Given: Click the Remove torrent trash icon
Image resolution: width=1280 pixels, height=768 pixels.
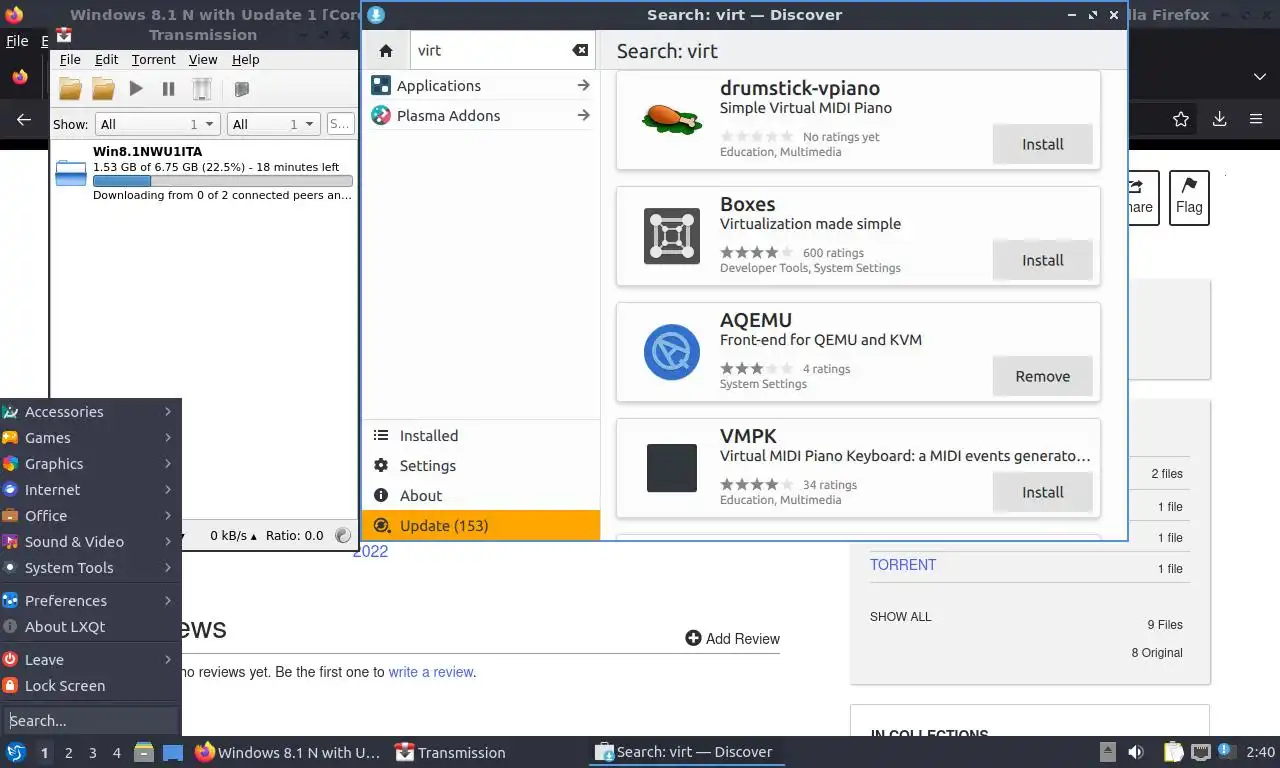Looking at the screenshot, I should tap(202, 89).
